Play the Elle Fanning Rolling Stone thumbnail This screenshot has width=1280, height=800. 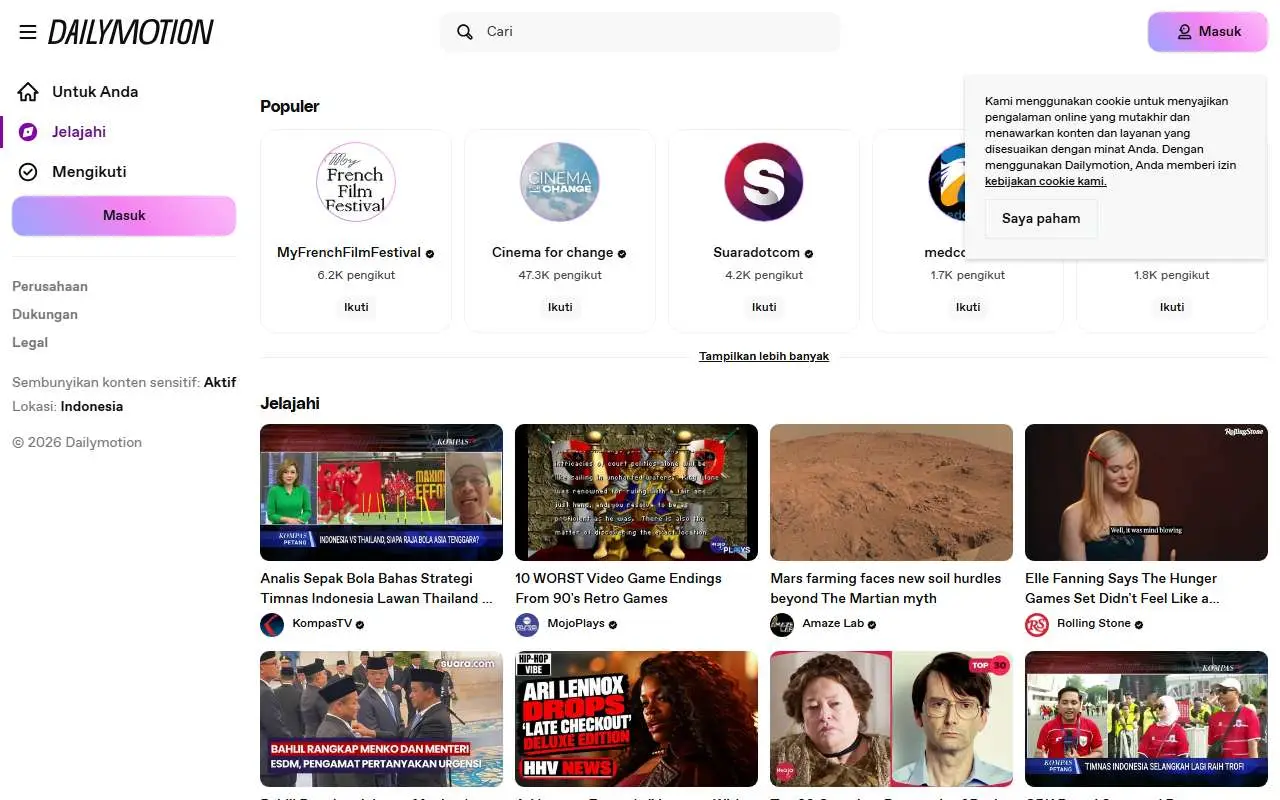pyautogui.click(x=1146, y=492)
